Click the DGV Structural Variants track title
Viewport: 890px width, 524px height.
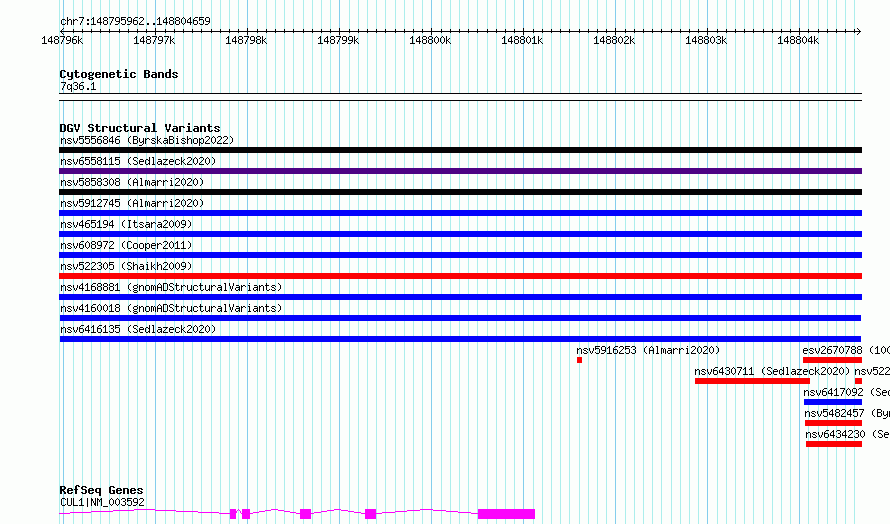(x=140, y=128)
